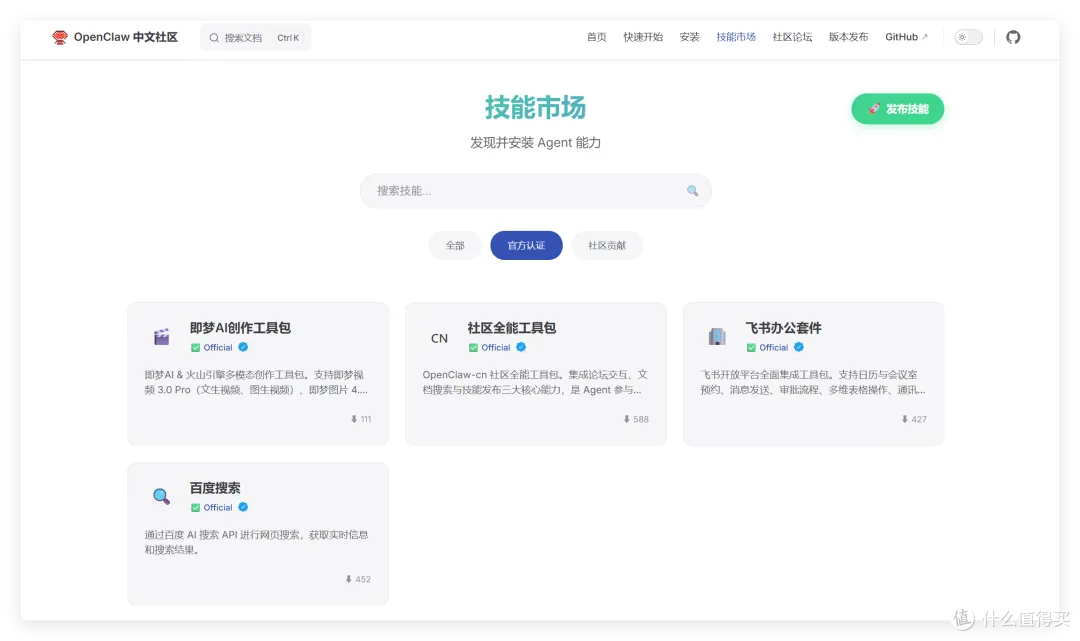Go to 首页 in the top navigation
This screenshot has height=641, width=1080.
click(x=596, y=37)
